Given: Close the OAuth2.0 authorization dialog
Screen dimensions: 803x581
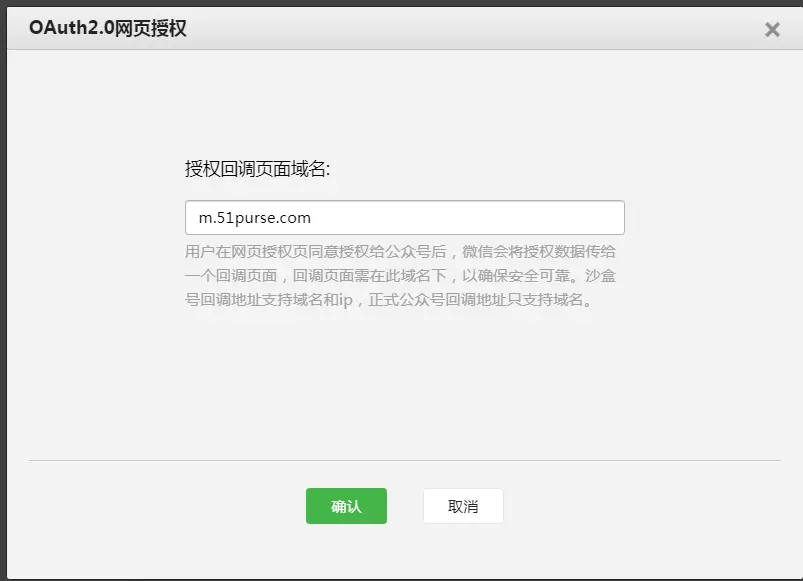Looking at the screenshot, I should (x=772, y=30).
